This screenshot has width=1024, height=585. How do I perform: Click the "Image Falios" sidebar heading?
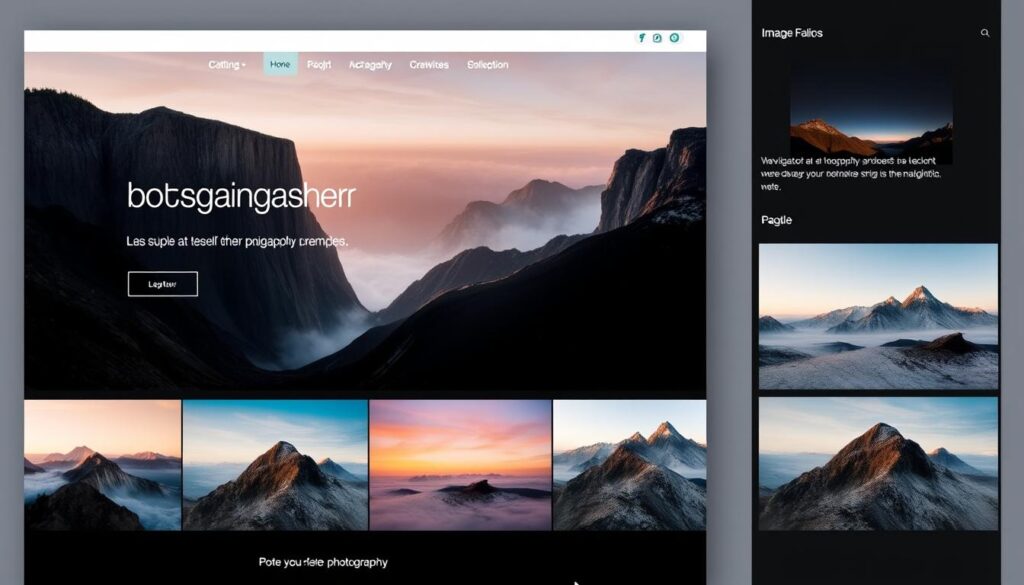coord(792,33)
